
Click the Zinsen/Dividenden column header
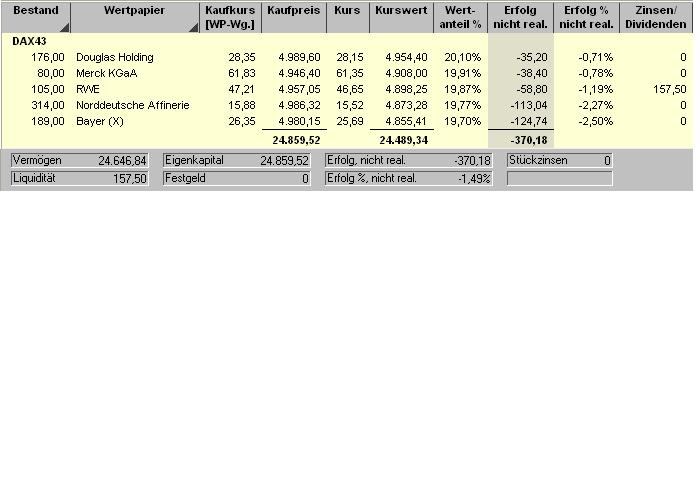(x=656, y=17)
